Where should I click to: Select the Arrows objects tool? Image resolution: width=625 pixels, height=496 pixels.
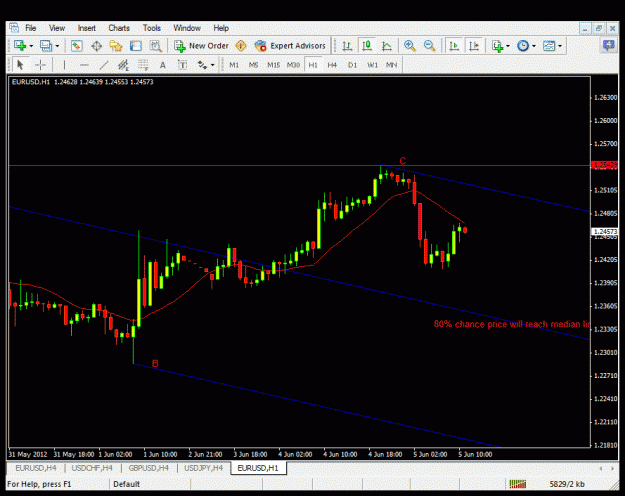pos(202,65)
